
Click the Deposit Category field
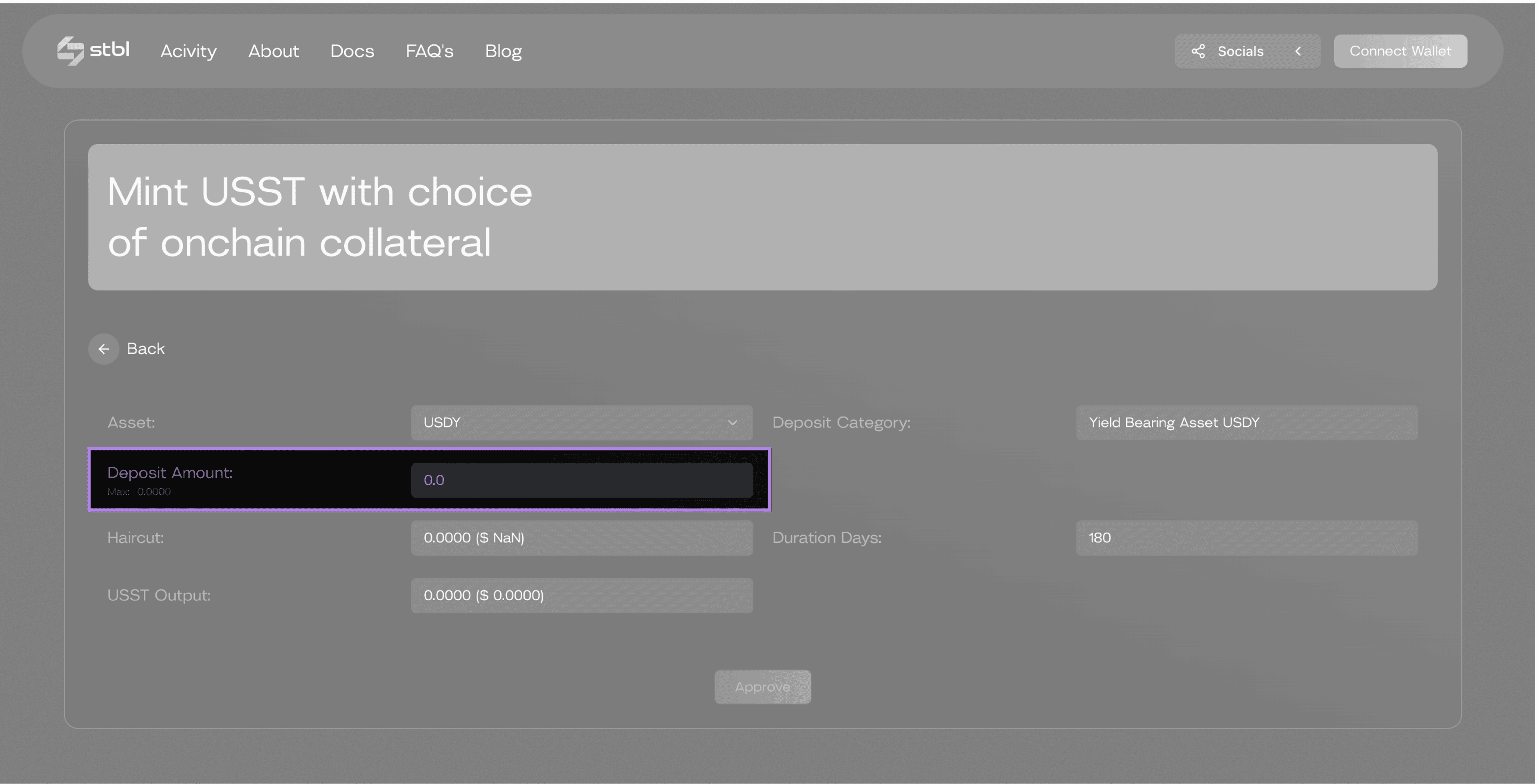(1246, 423)
